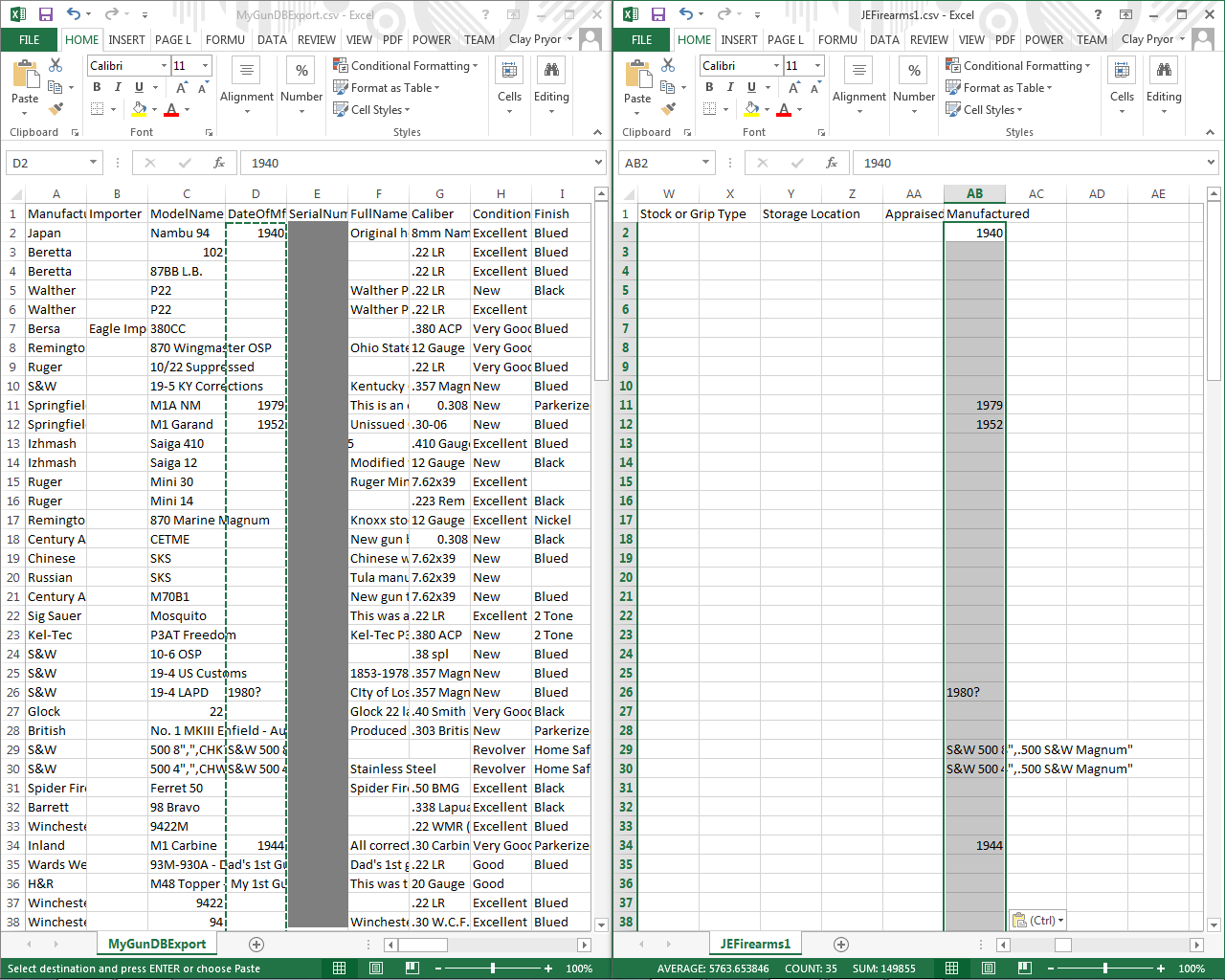This screenshot has width=1225, height=980.
Task: Open Conditional Formatting menu in the JEFirearms1 window
Action: [1018, 65]
